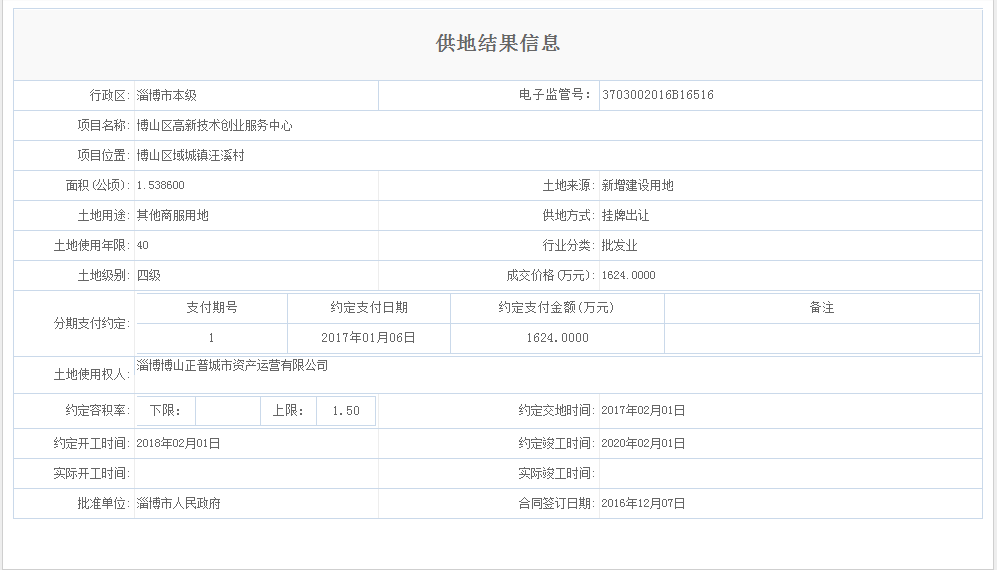Select upper limit value 1.50
This screenshot has height=570, width=997.
(346, 411)
